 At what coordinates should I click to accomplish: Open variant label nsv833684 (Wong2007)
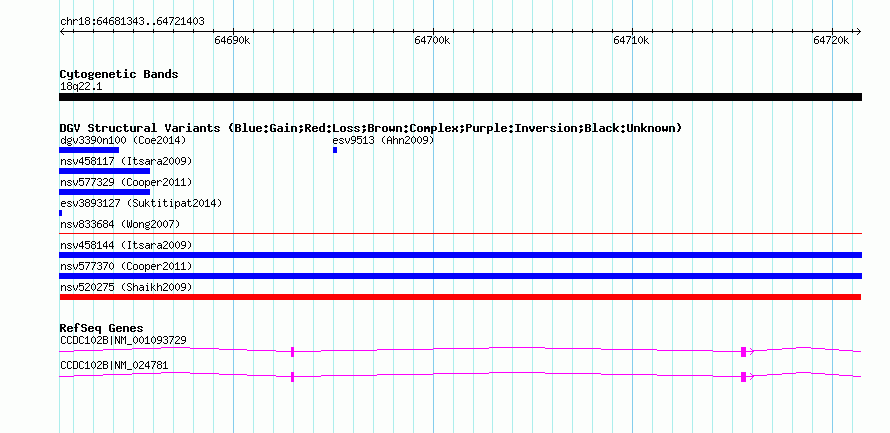[120, 225]
